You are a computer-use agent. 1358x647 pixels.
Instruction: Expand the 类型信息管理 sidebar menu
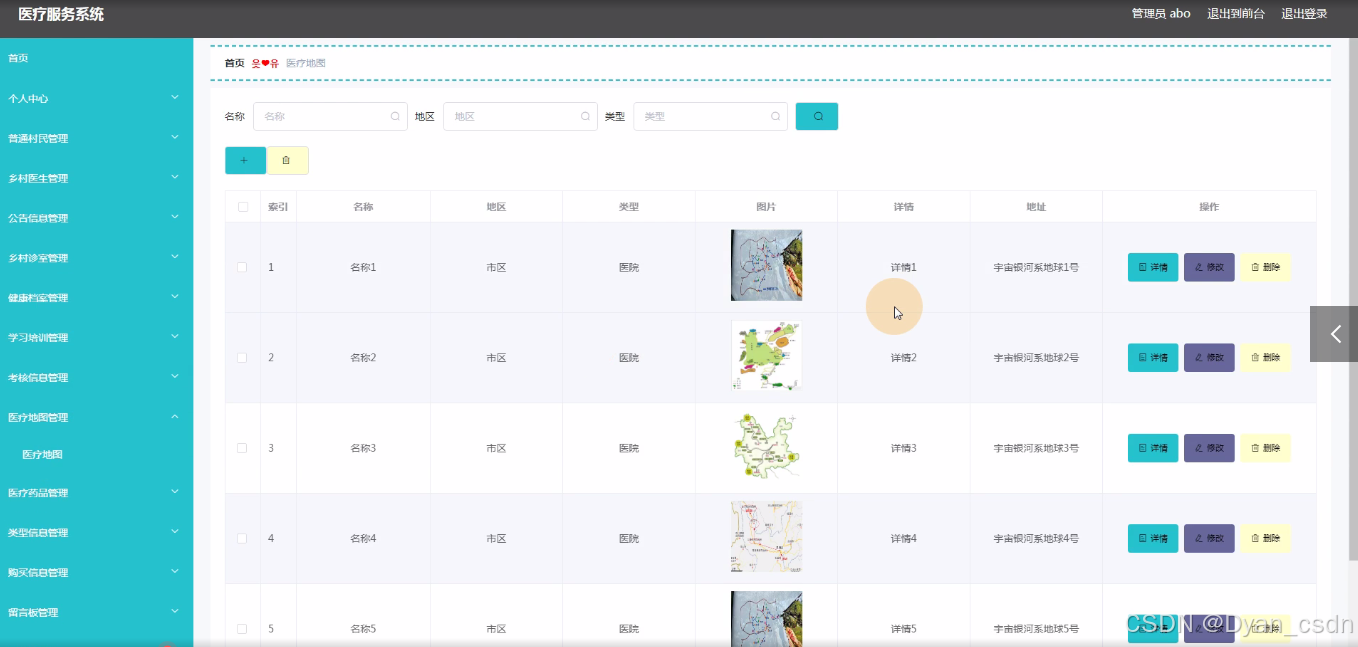pos(96,533)
